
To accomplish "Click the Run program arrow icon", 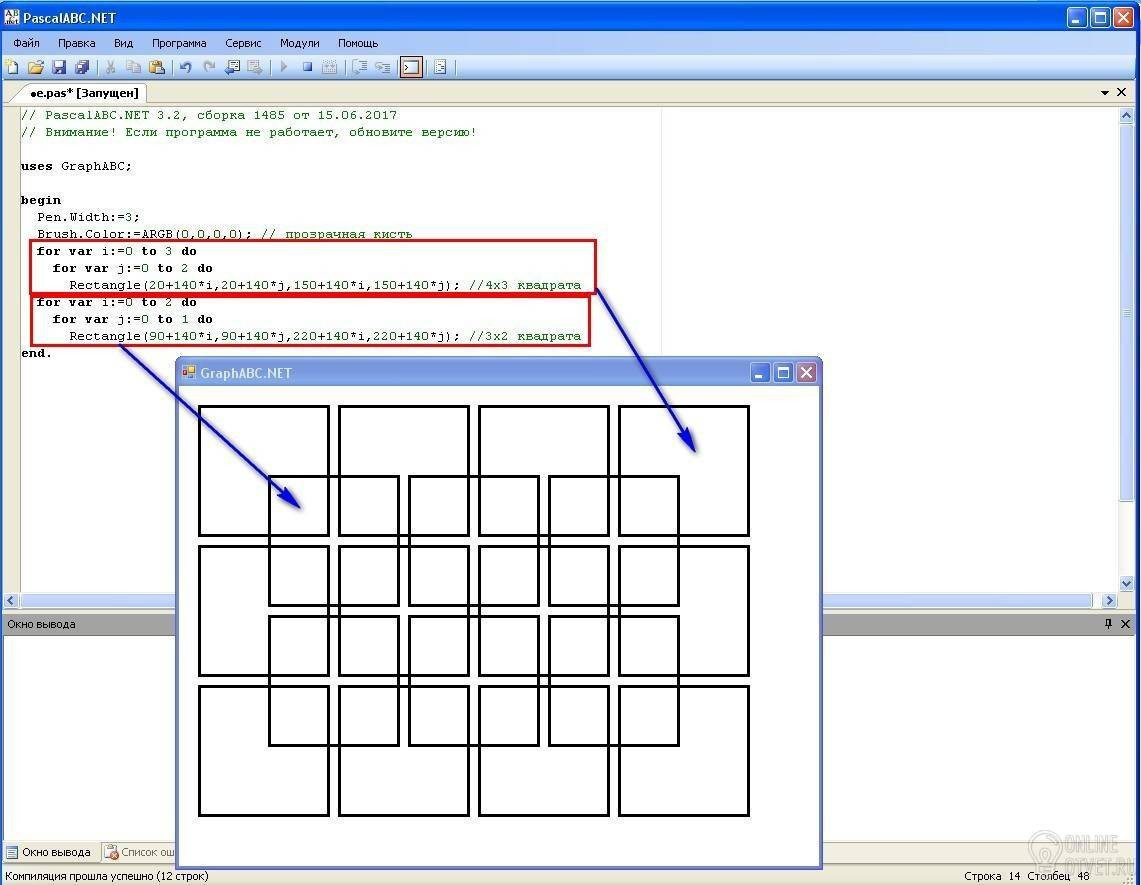I will (x=285, y=68).
